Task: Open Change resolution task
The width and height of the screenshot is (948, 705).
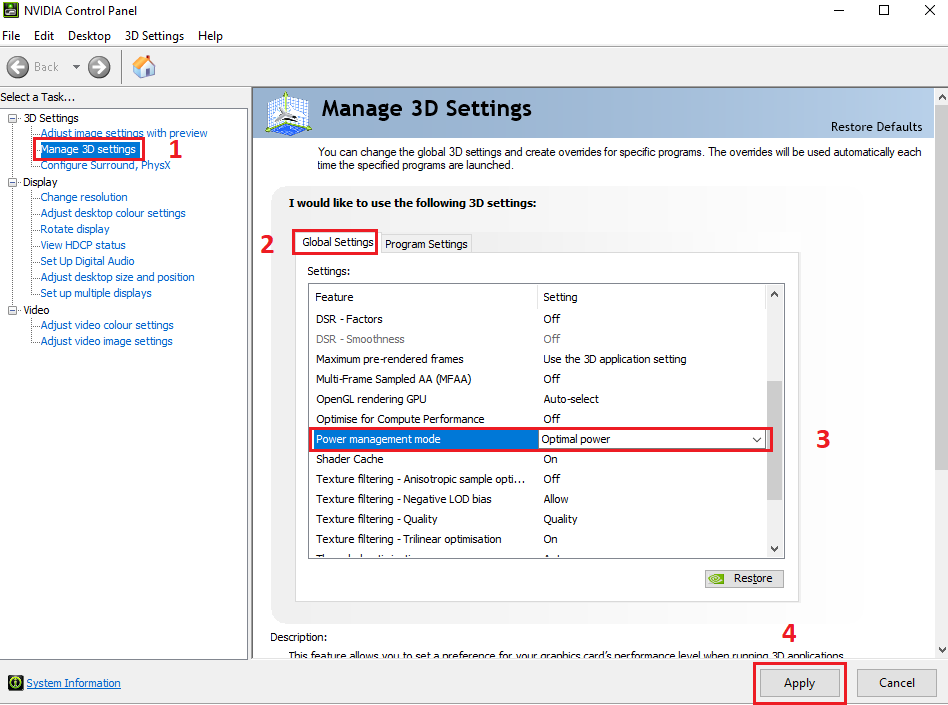Action: (84, 197)
